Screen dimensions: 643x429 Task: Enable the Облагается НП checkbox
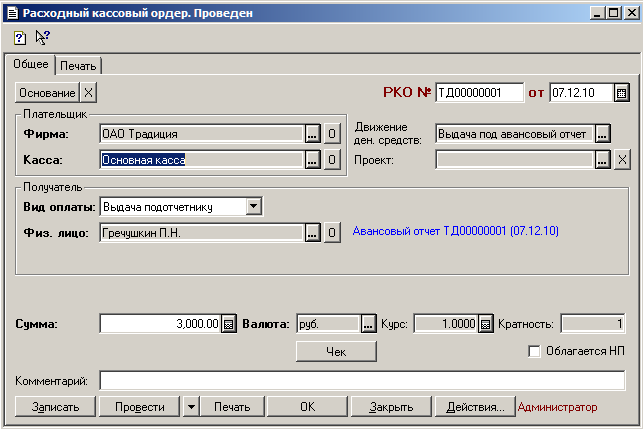[x=534, y=351]
